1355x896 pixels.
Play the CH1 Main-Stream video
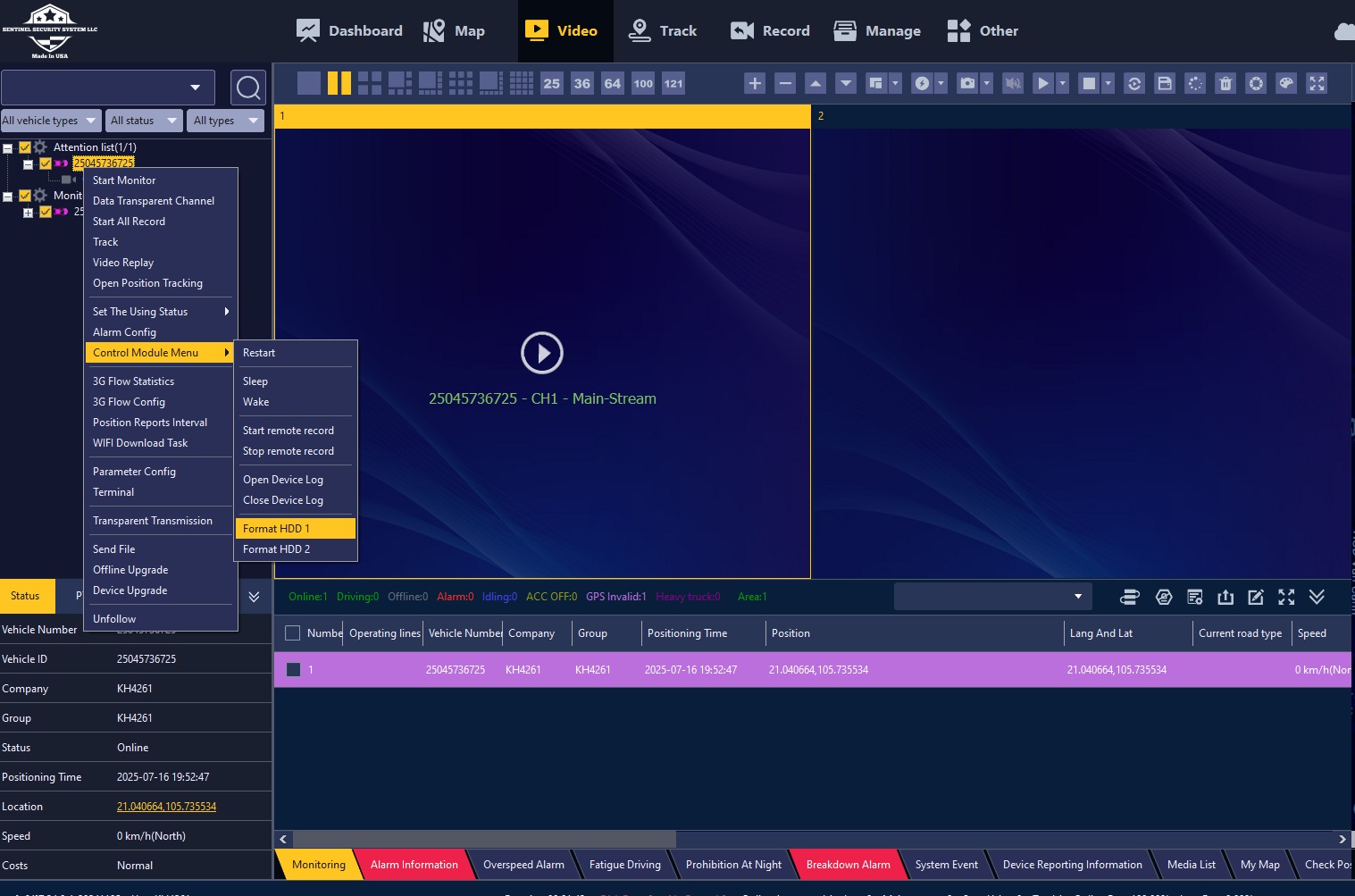pyautogui.click(x=541, y=353)
